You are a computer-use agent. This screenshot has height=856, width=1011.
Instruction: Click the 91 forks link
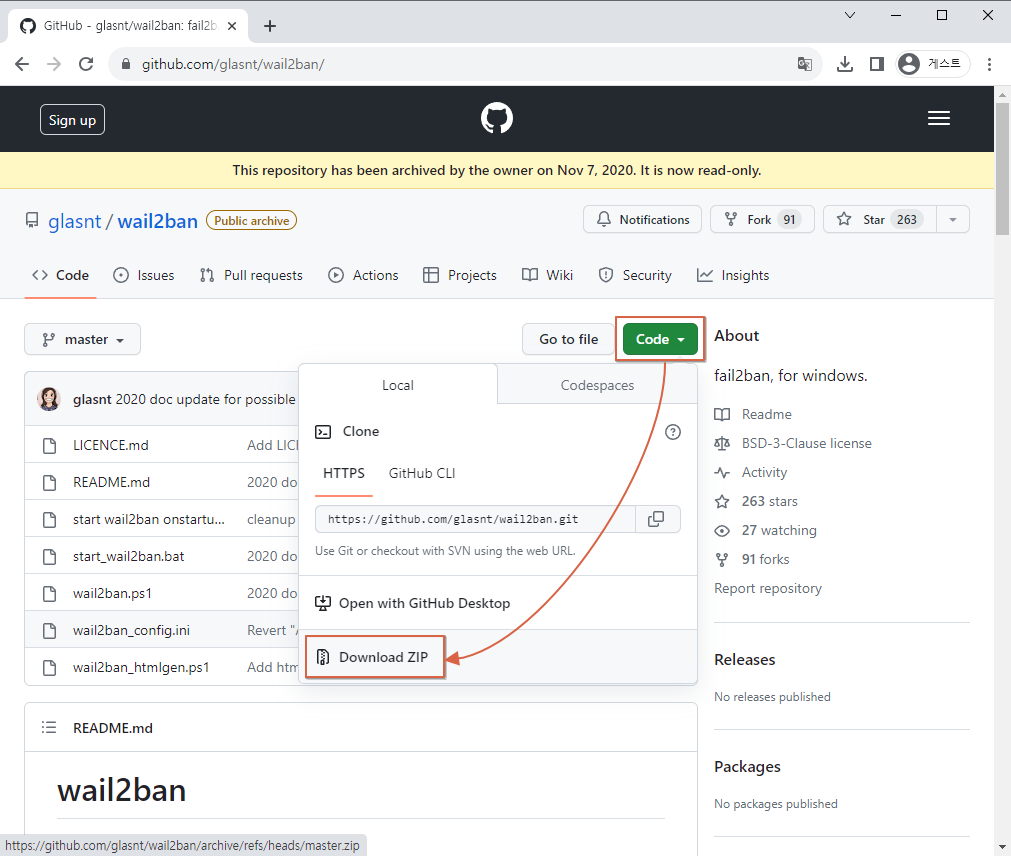pos(752,559)
